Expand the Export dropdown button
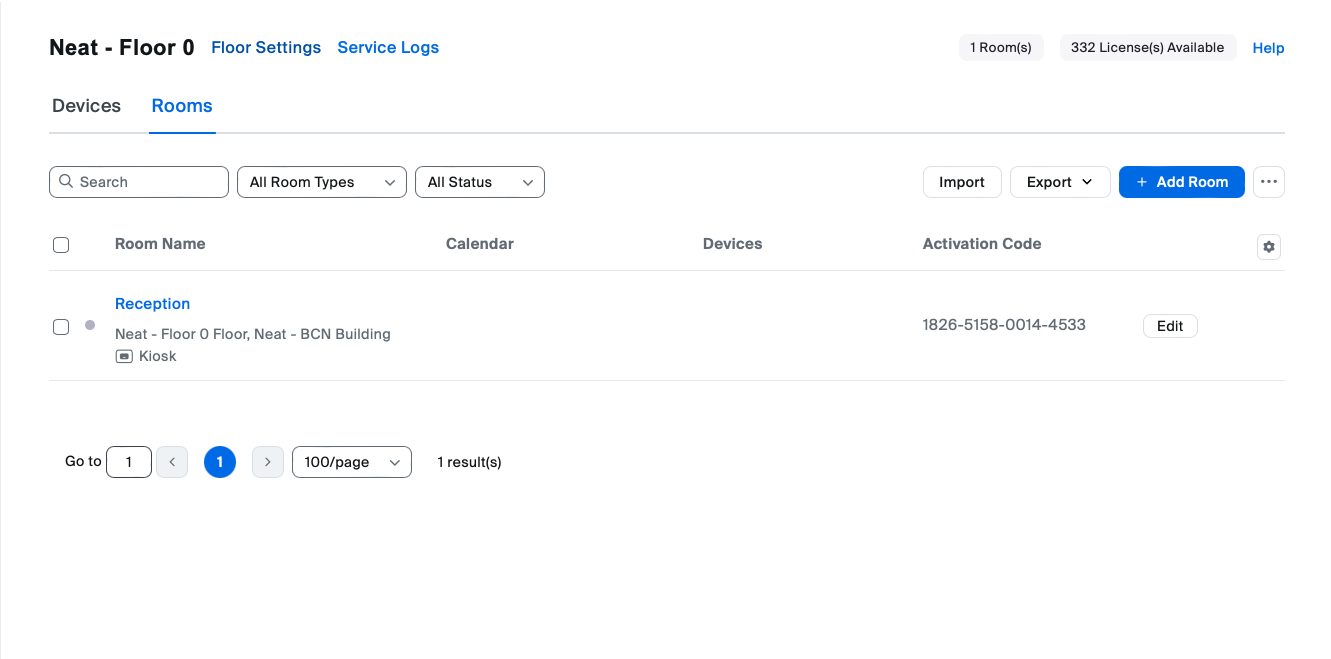The image size is (1331, 659). click(1060, 182)
